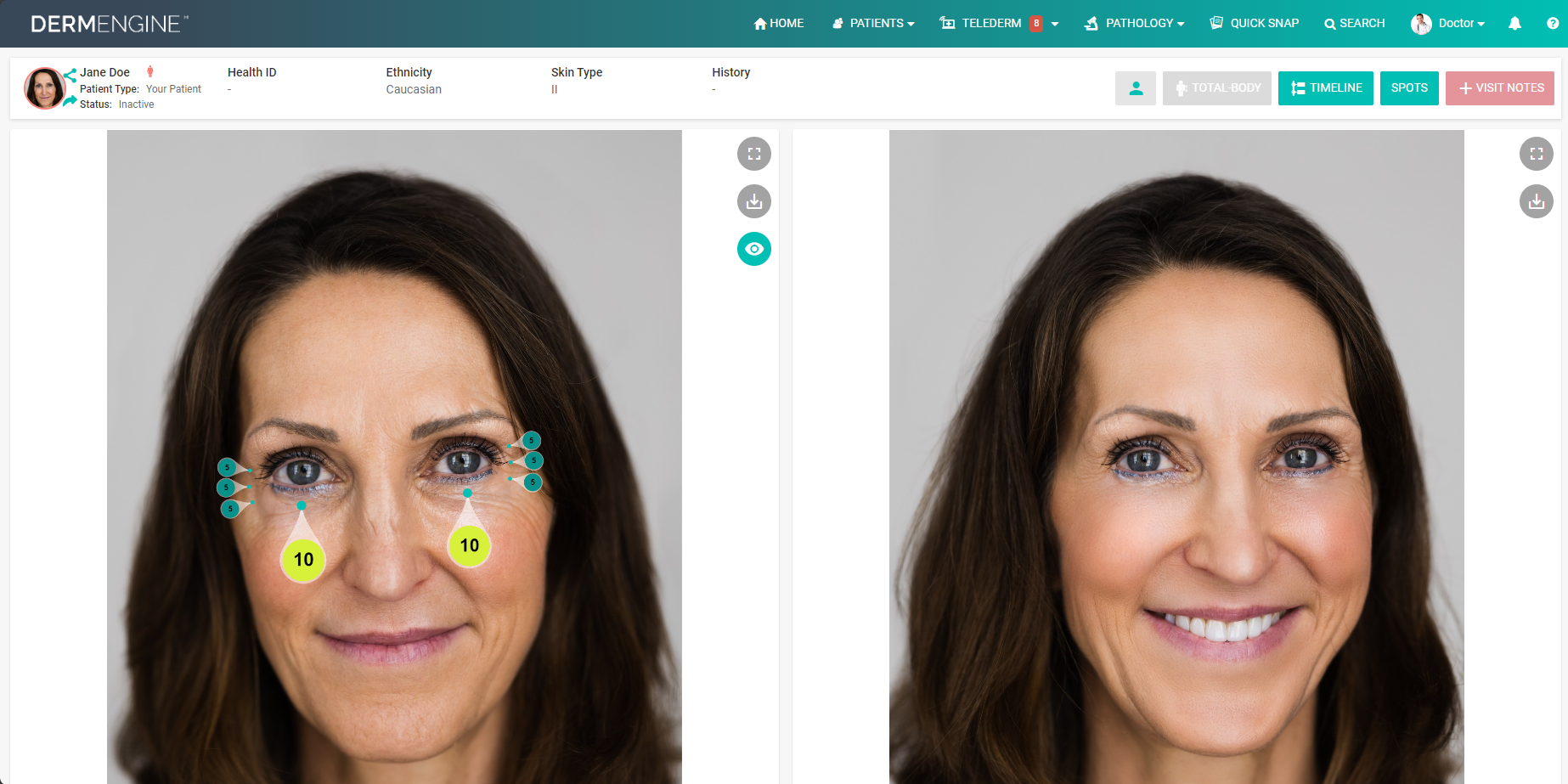The image size is (1568, 784).
Task: Click the female gender icon next to patient name
Action: (149, 73)
